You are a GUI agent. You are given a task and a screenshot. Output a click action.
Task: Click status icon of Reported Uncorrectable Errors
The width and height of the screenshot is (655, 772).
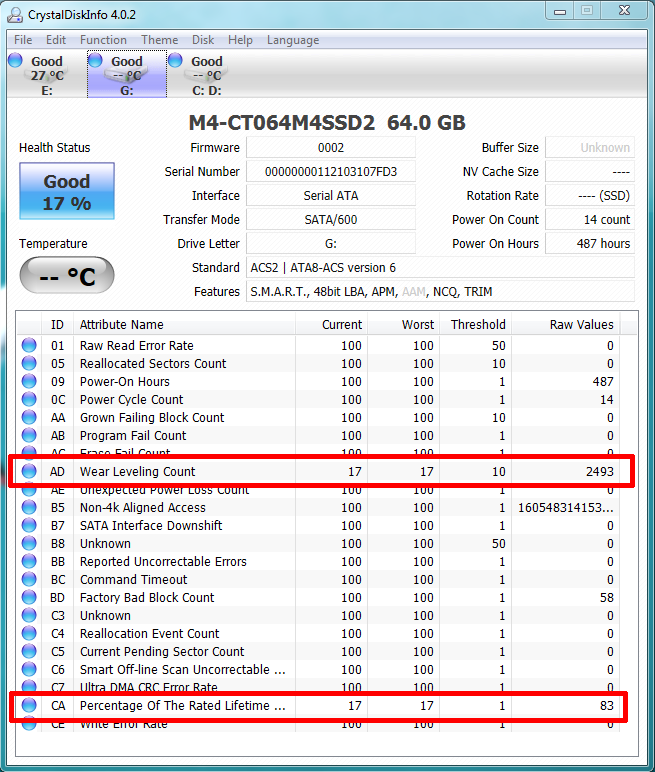[x=29, y=561]
